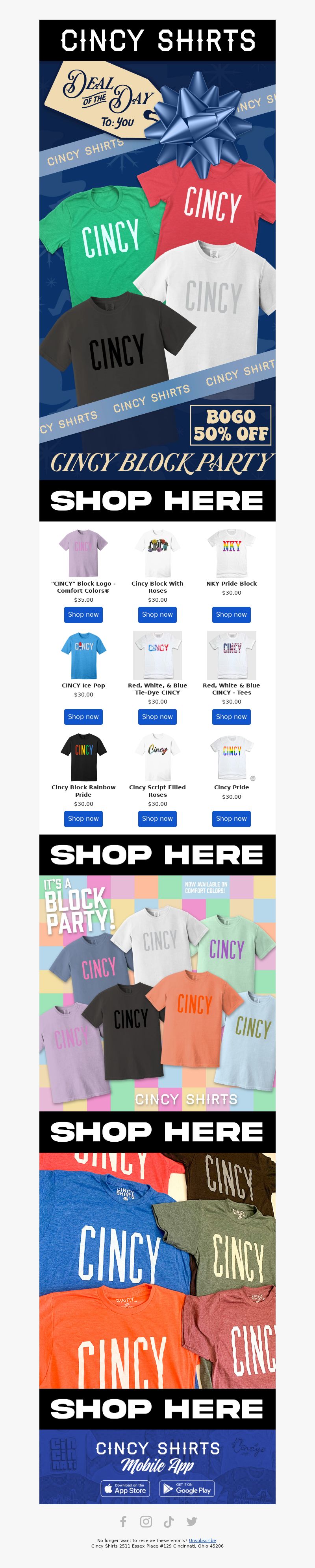This screenshot has width=315, height=1568.
Task: Open the TikTok icon in footer
Action: tap(169, 1521)
